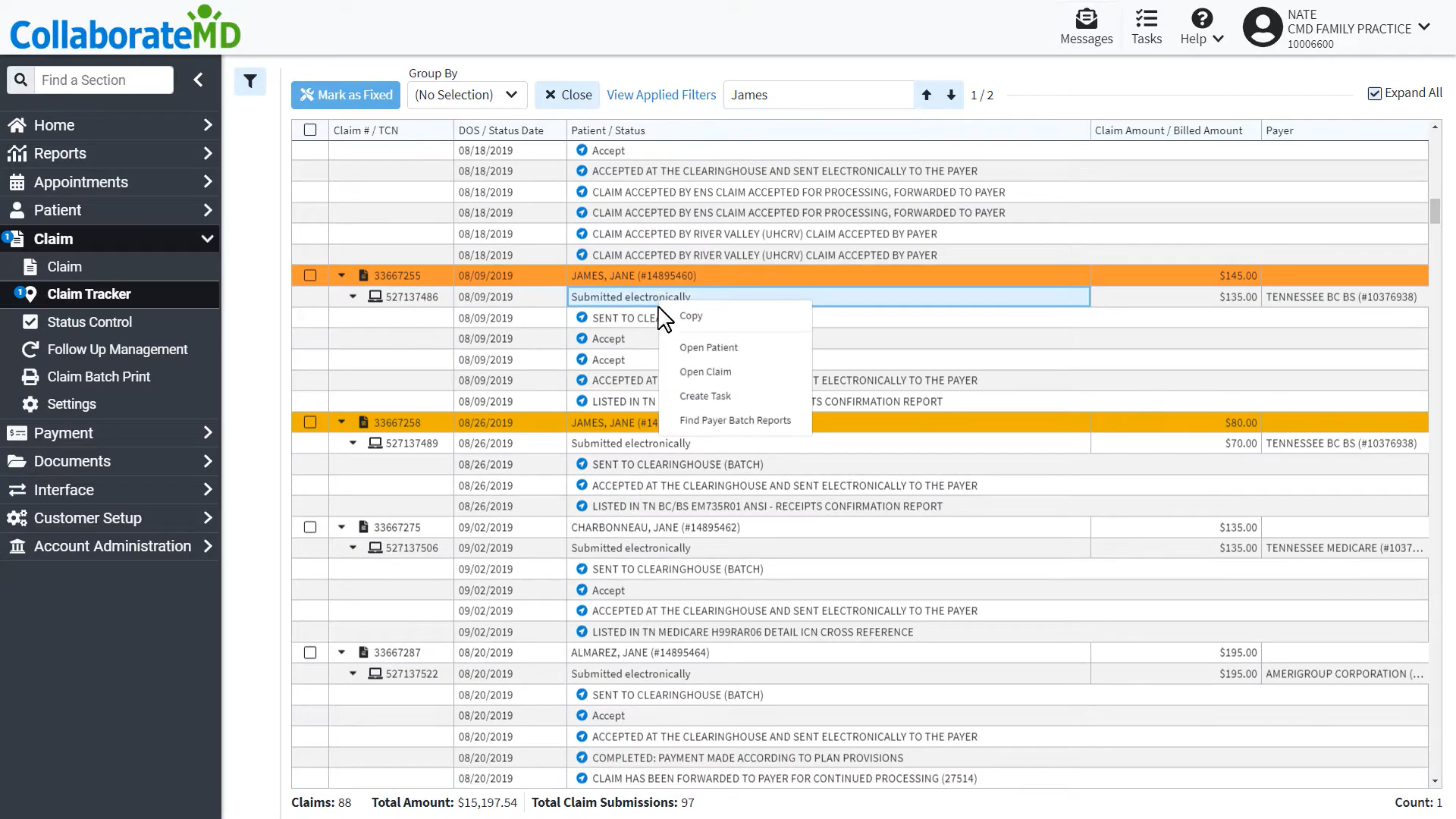The height and width of the screenshot is (819, 1456).
Task: Check the box for claim 33667287
Action: point(310,652)
